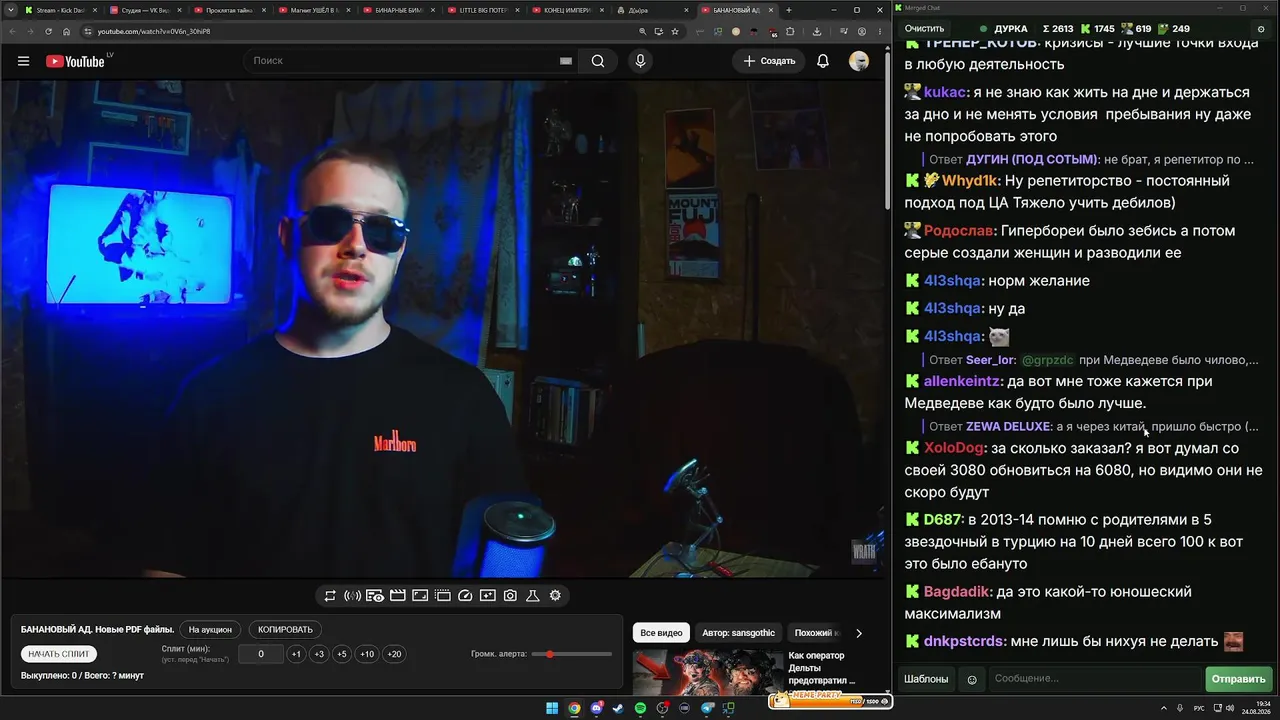This screenshot has width=1280, height=720.
Task: Click username XoloDog in chat
Action: (x=954, y=448)
